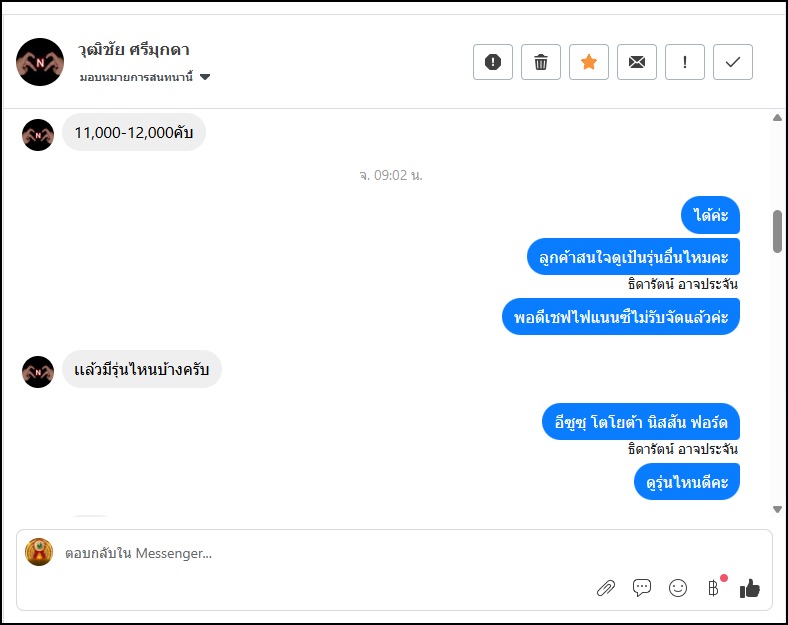The width and height of the screenshot is (788, 625).
Task: Mark conversation done with checkmark button
Action: [x=733, y=62]
